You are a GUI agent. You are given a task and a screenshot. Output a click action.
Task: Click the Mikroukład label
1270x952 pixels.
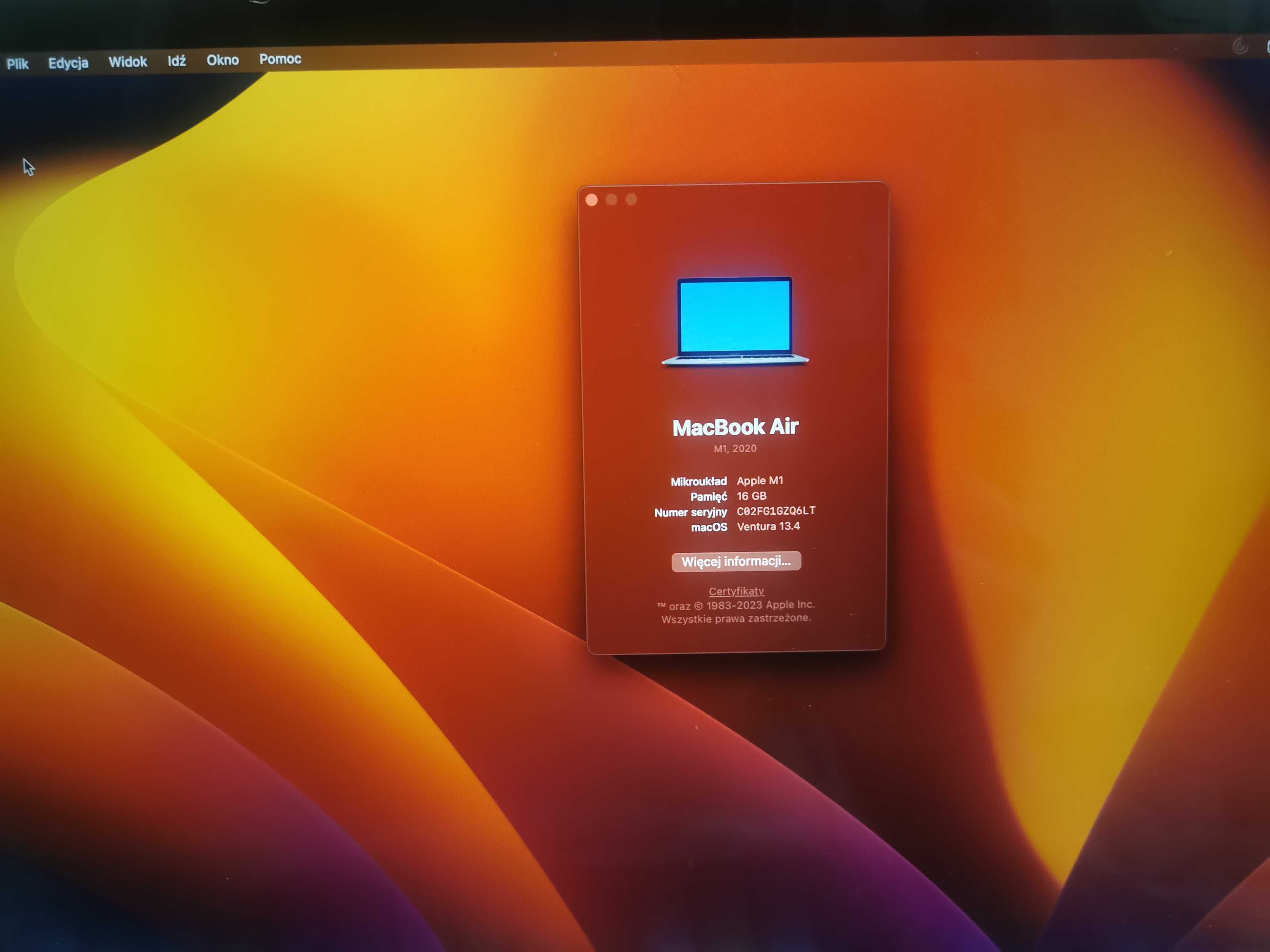[x=699, y=482]
